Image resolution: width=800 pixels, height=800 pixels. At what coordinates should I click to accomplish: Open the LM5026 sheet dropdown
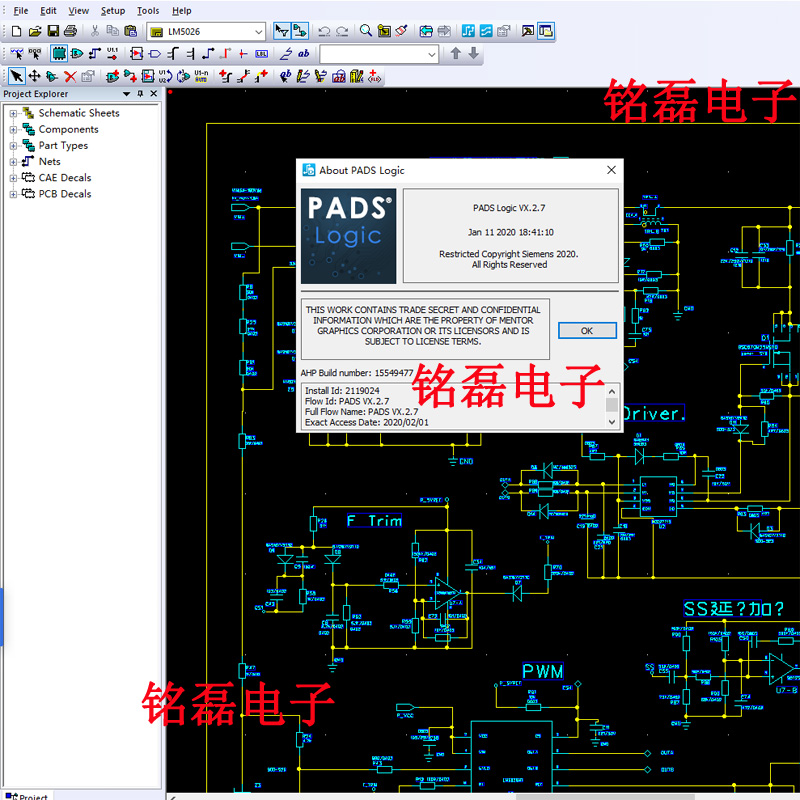tap(259, 32)
